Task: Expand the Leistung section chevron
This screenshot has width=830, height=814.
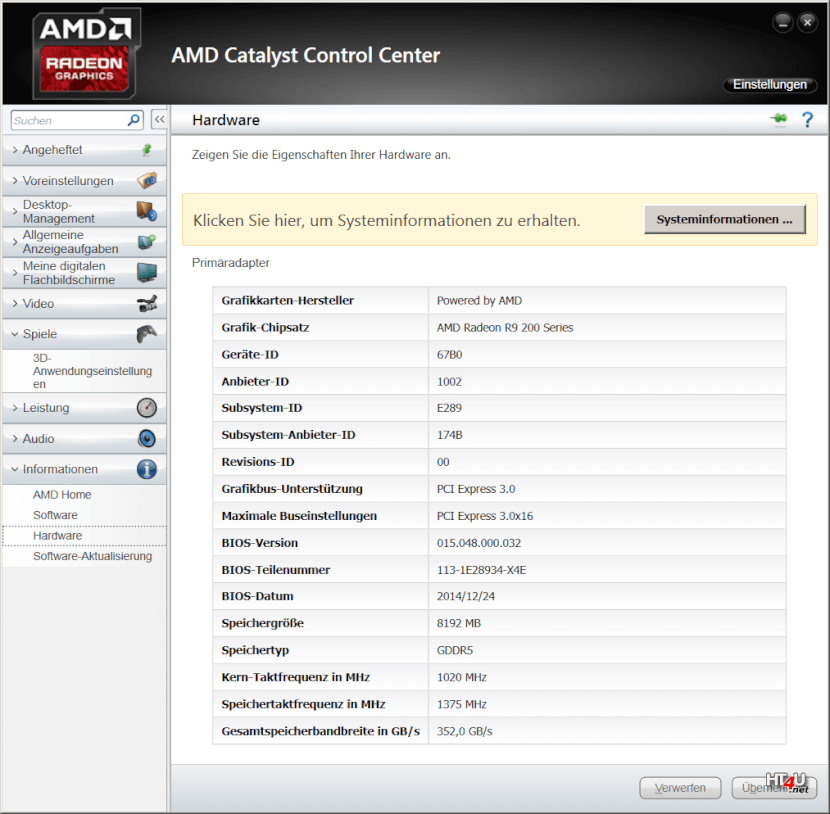Action: coord(15,408)
